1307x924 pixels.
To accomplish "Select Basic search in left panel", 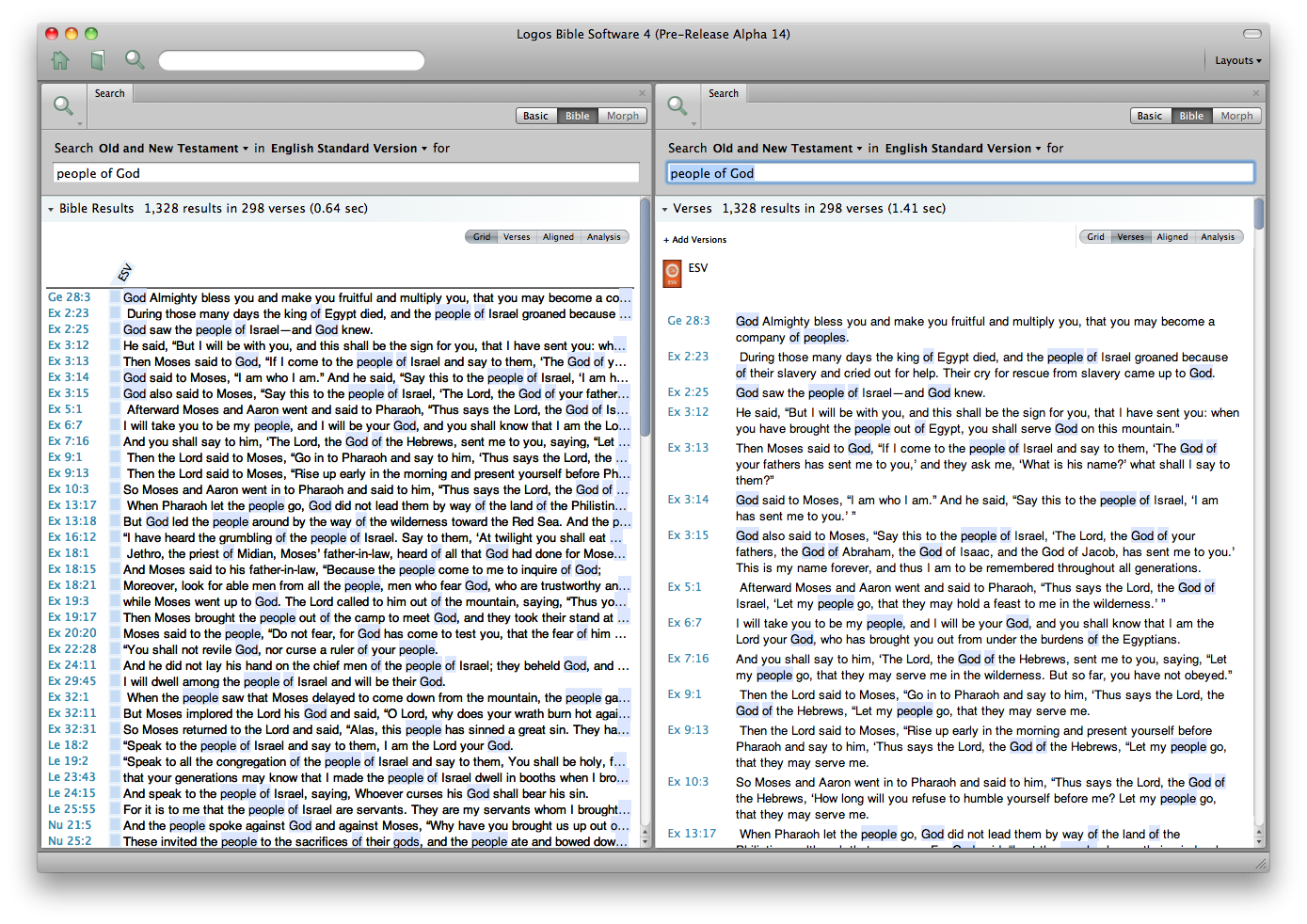I will 535,116.
